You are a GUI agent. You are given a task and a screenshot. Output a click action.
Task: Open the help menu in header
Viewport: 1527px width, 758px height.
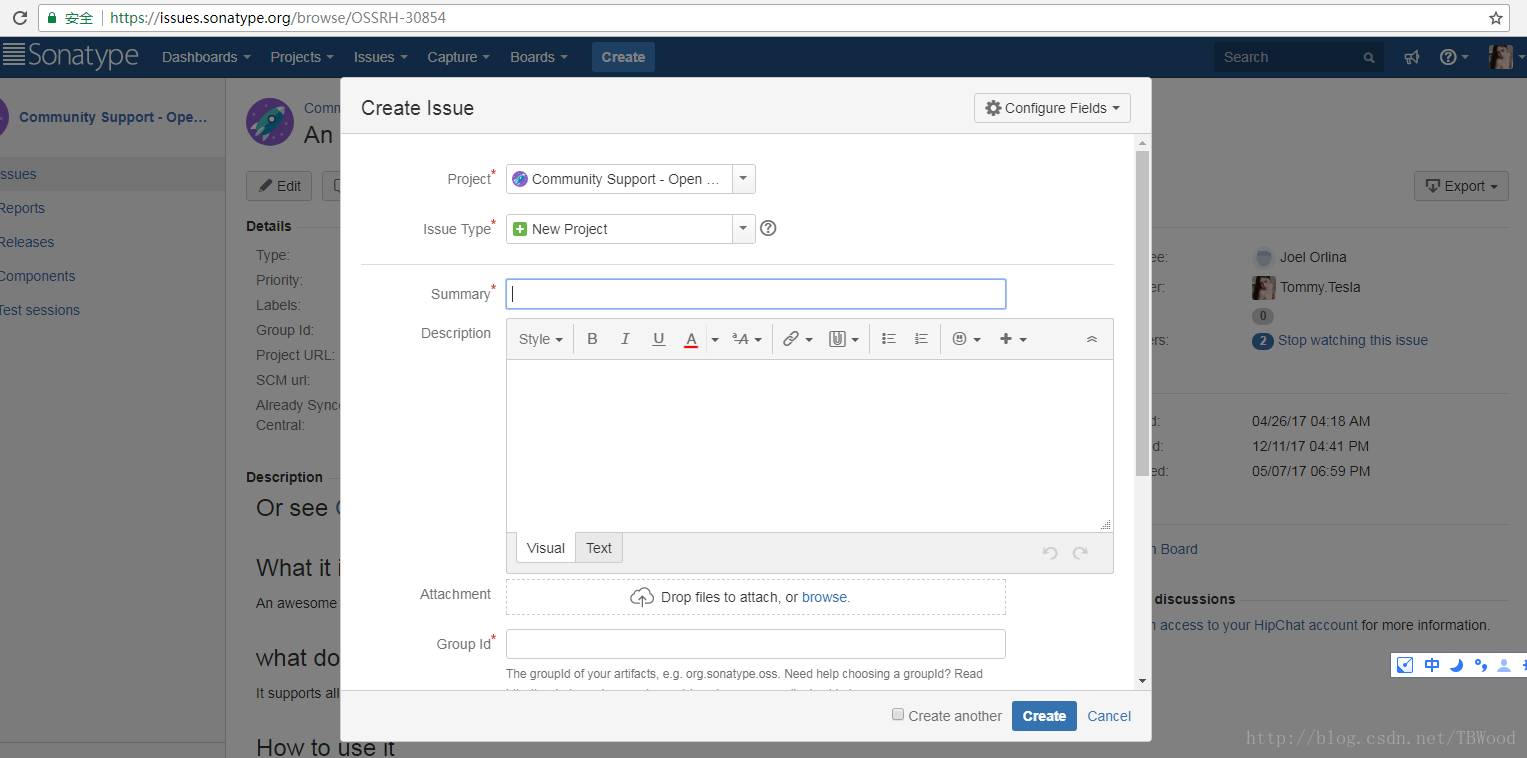pyautogui.click(x=1454, y=57)
